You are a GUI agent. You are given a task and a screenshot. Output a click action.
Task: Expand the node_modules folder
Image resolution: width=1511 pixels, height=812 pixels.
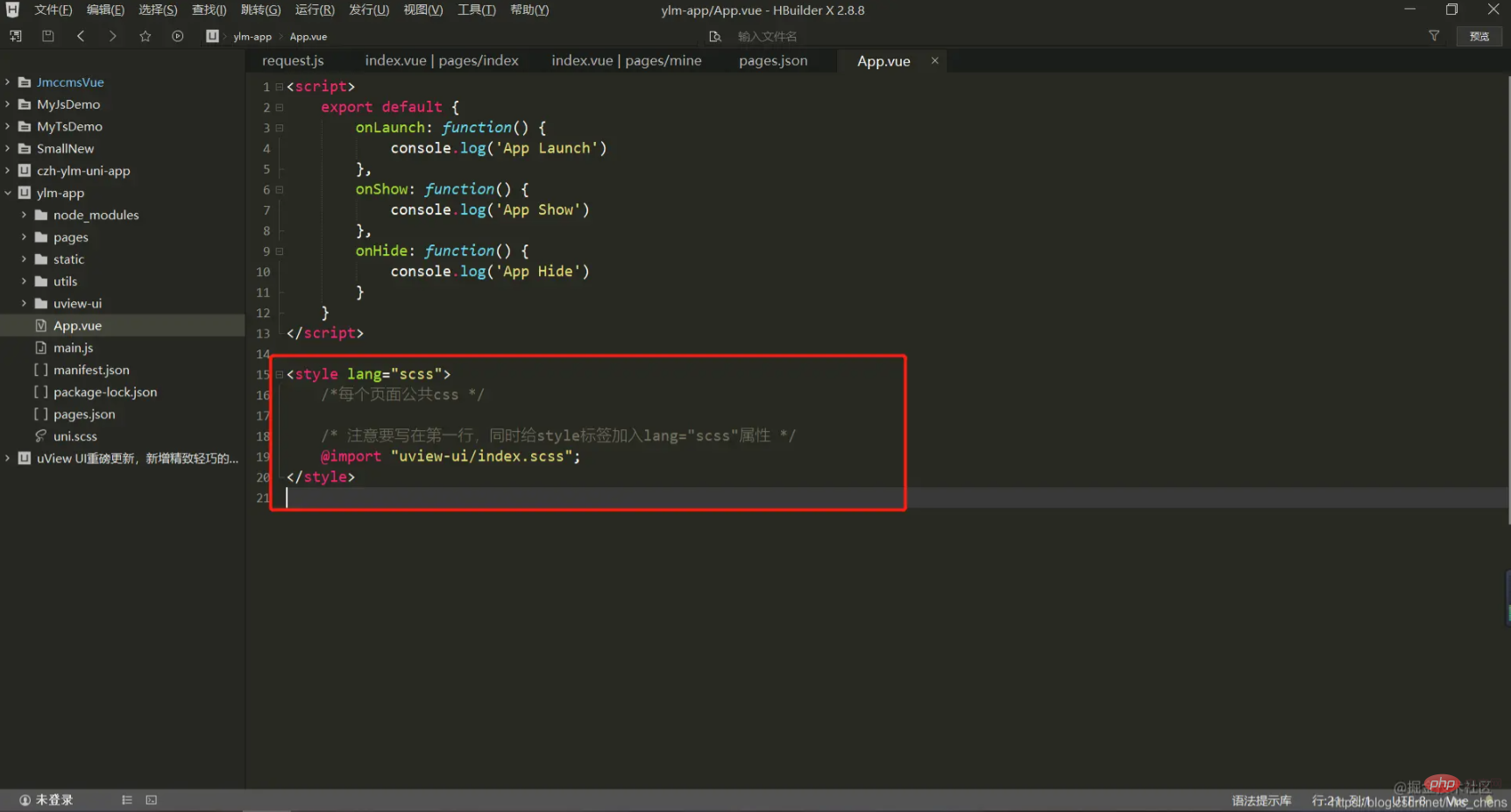tap(24, 215)
